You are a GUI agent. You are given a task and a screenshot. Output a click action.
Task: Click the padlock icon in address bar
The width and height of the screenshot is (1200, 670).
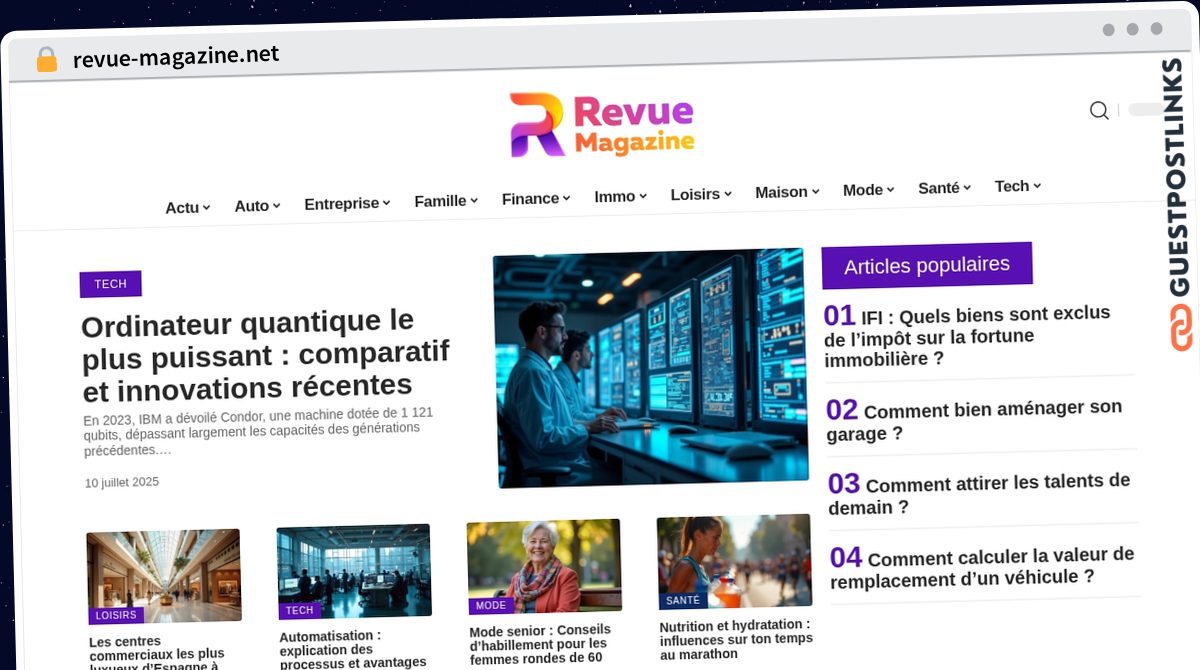click(x=46, y=60)
